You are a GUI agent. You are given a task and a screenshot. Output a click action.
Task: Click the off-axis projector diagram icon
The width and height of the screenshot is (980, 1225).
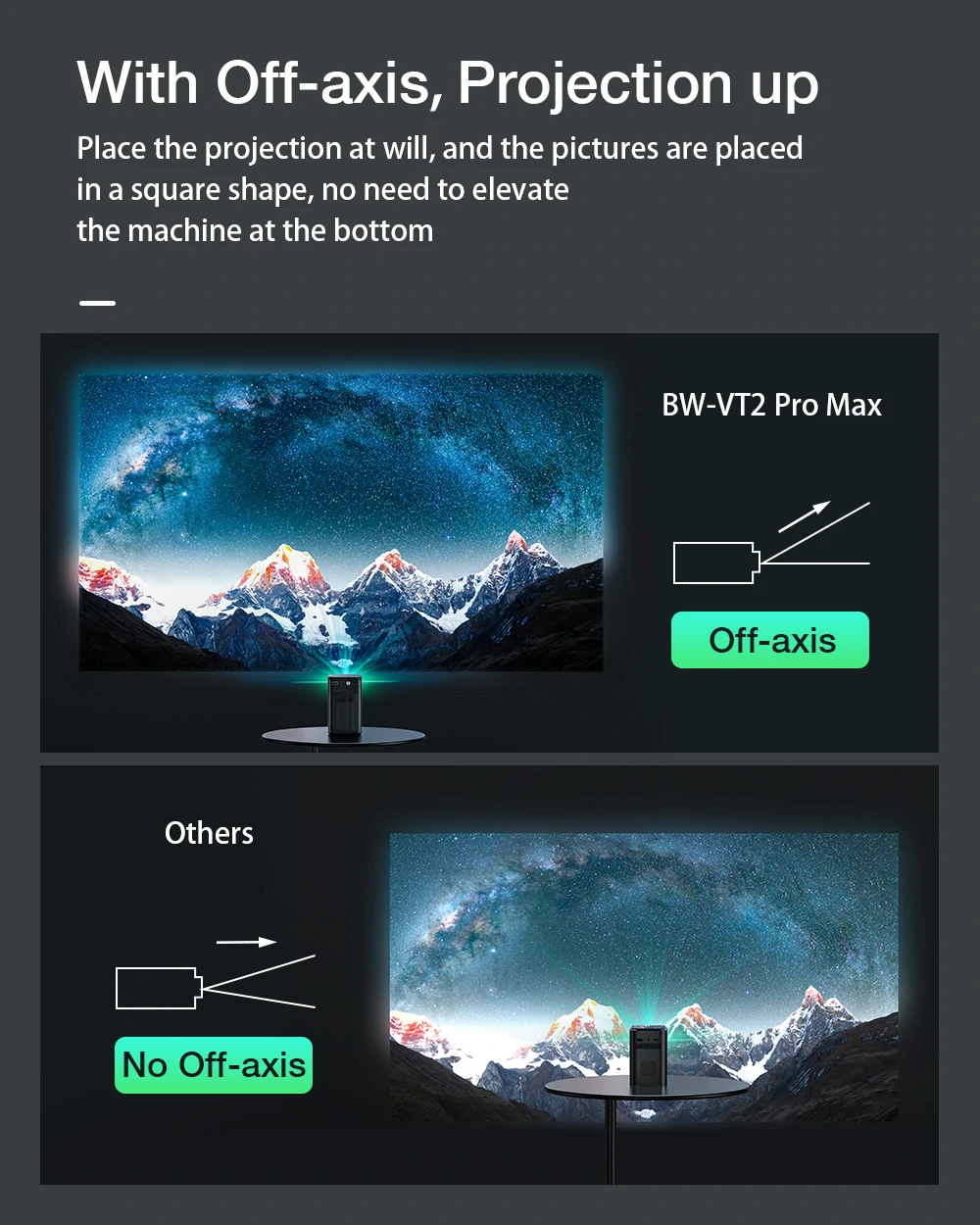771,543
